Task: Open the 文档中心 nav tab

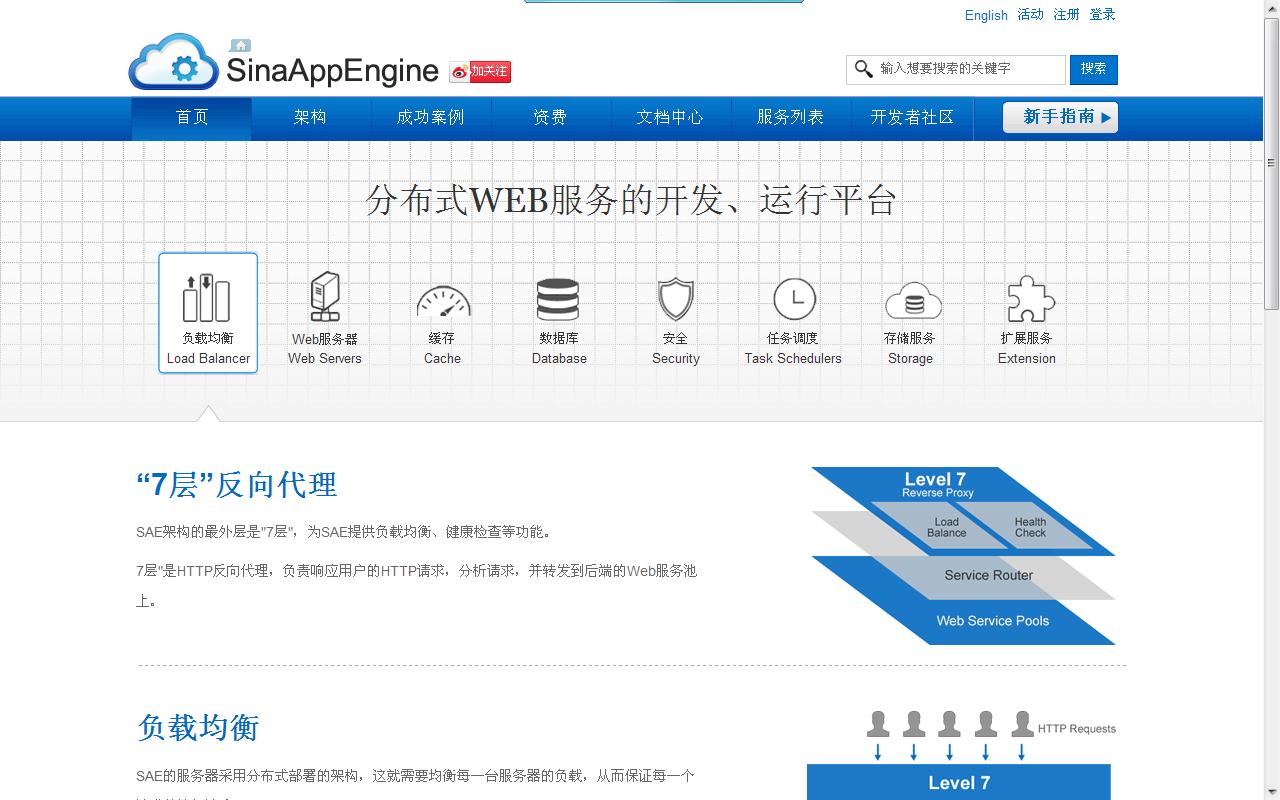Action: 670,118
